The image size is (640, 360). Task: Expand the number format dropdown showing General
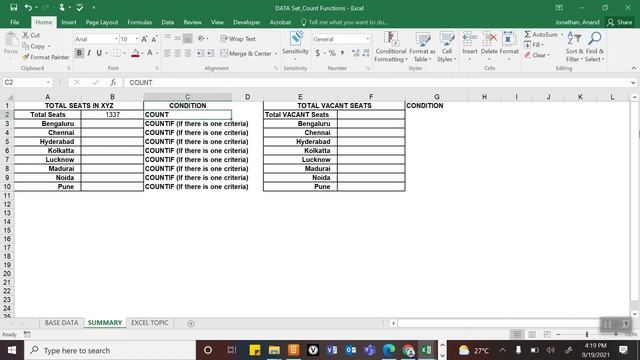[x=367, y=39]
